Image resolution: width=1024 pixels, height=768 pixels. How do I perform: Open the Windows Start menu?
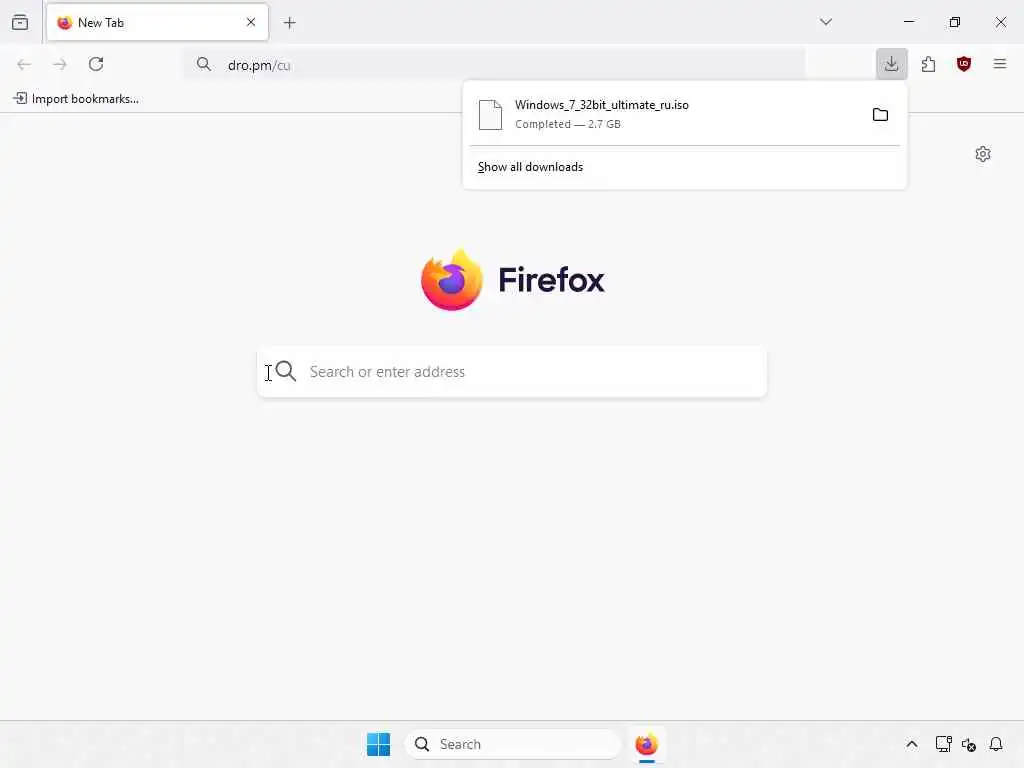tap(378, 744)
